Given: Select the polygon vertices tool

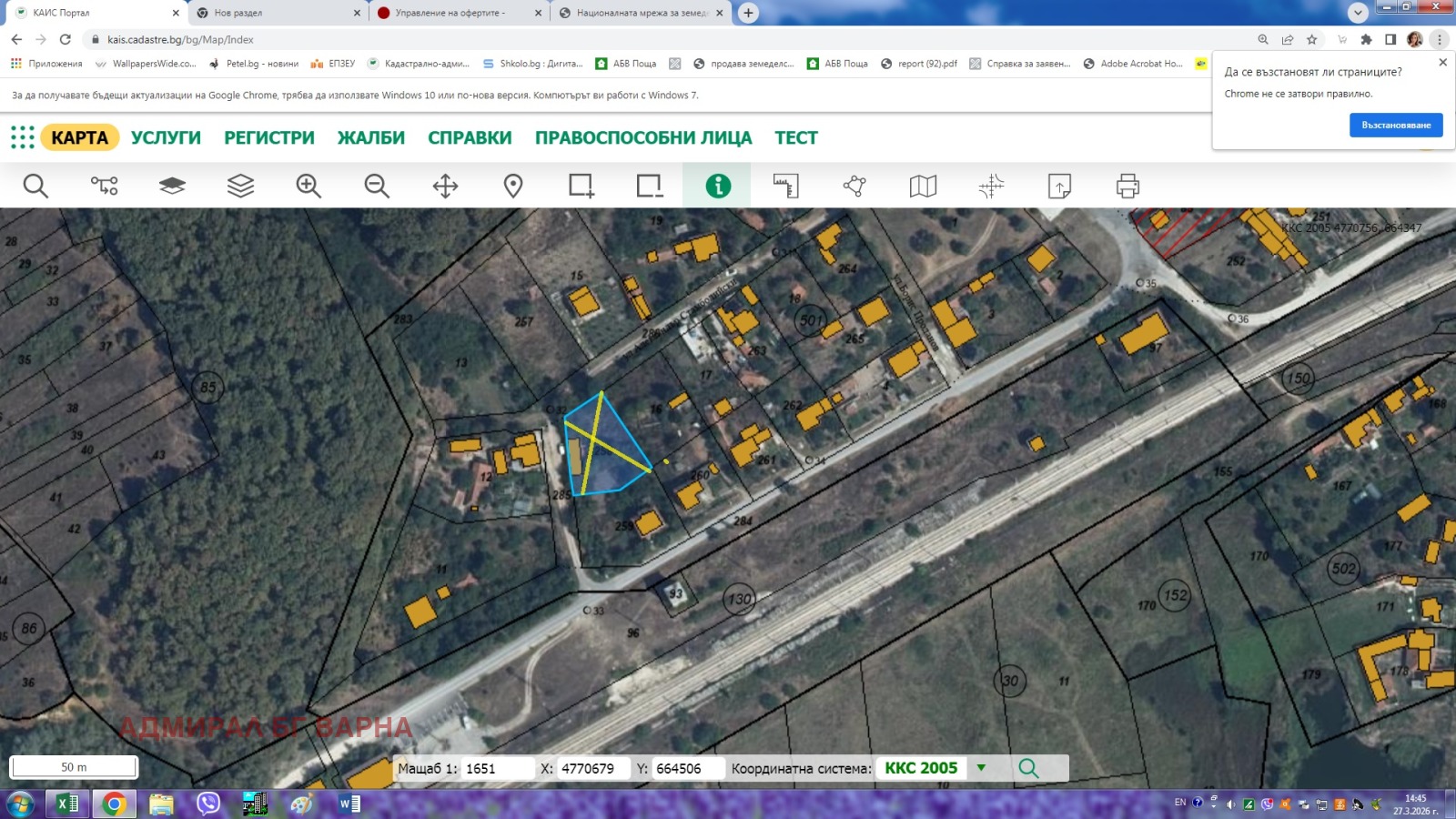Looking at the screenshot, I should pyautogui.click(x=854, y=185).
